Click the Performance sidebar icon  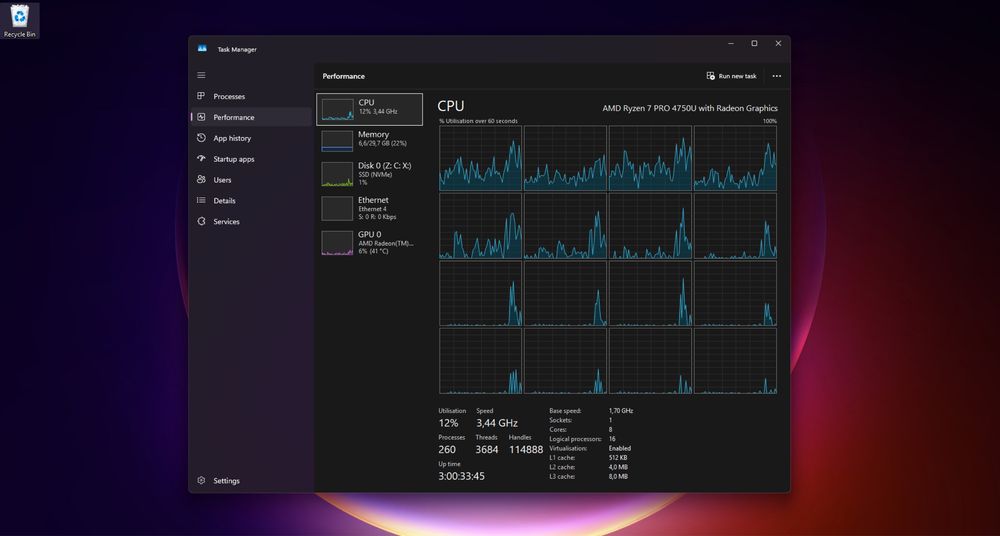pyautogui.click(x=202, y=117)
